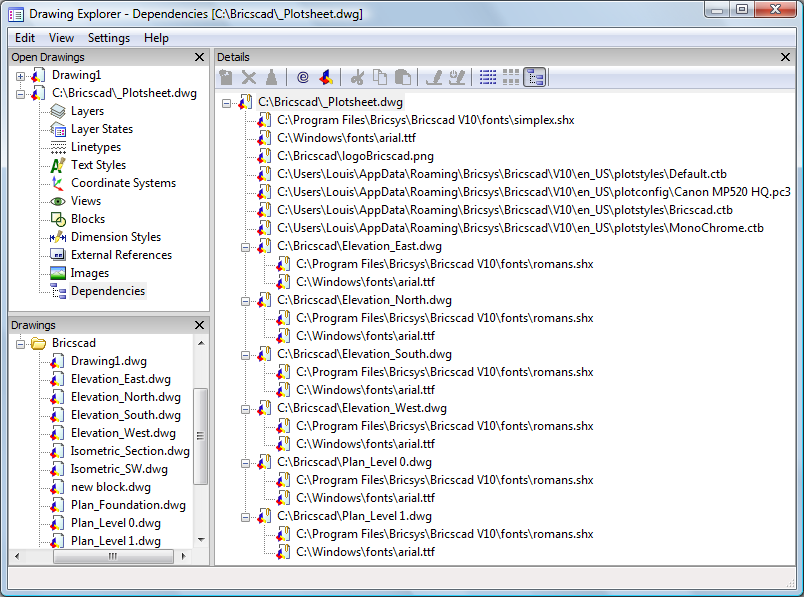Click the Drawings horizontal scroll left arrow
804x597 pixels.
click(17, 556)
